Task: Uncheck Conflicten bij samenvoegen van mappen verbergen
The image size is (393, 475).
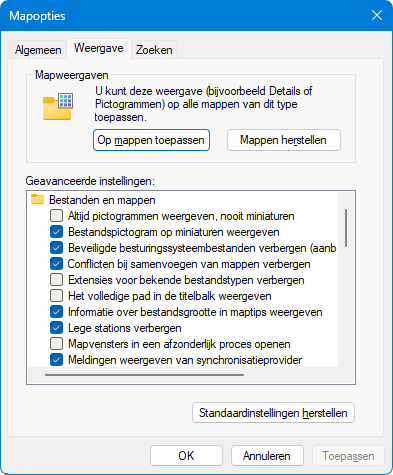Action: (x=57, y=264)
